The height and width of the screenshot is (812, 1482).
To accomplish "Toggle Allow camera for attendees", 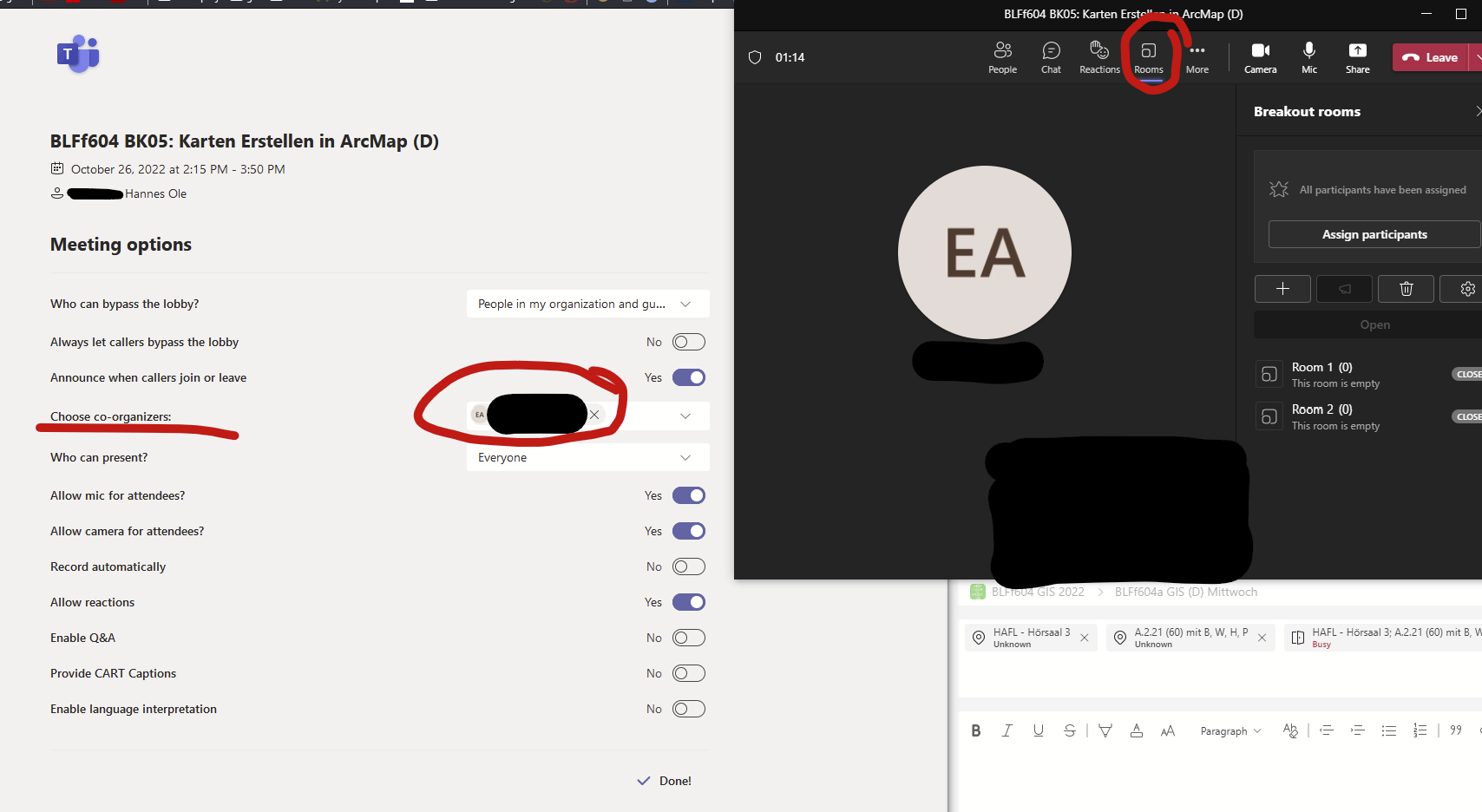I will click(x=689, y=531).
